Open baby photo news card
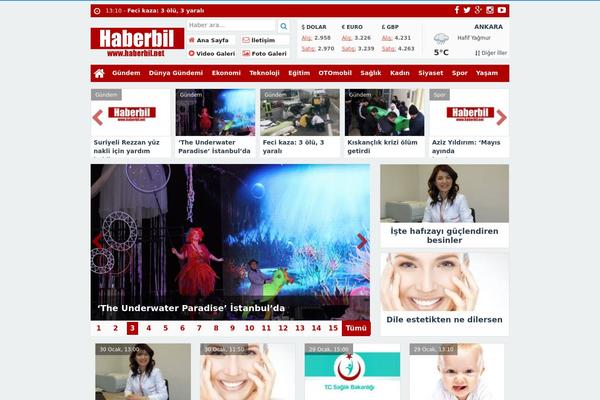Image resolution: width=600 pixels, height=400 pixels. [457, 372]
